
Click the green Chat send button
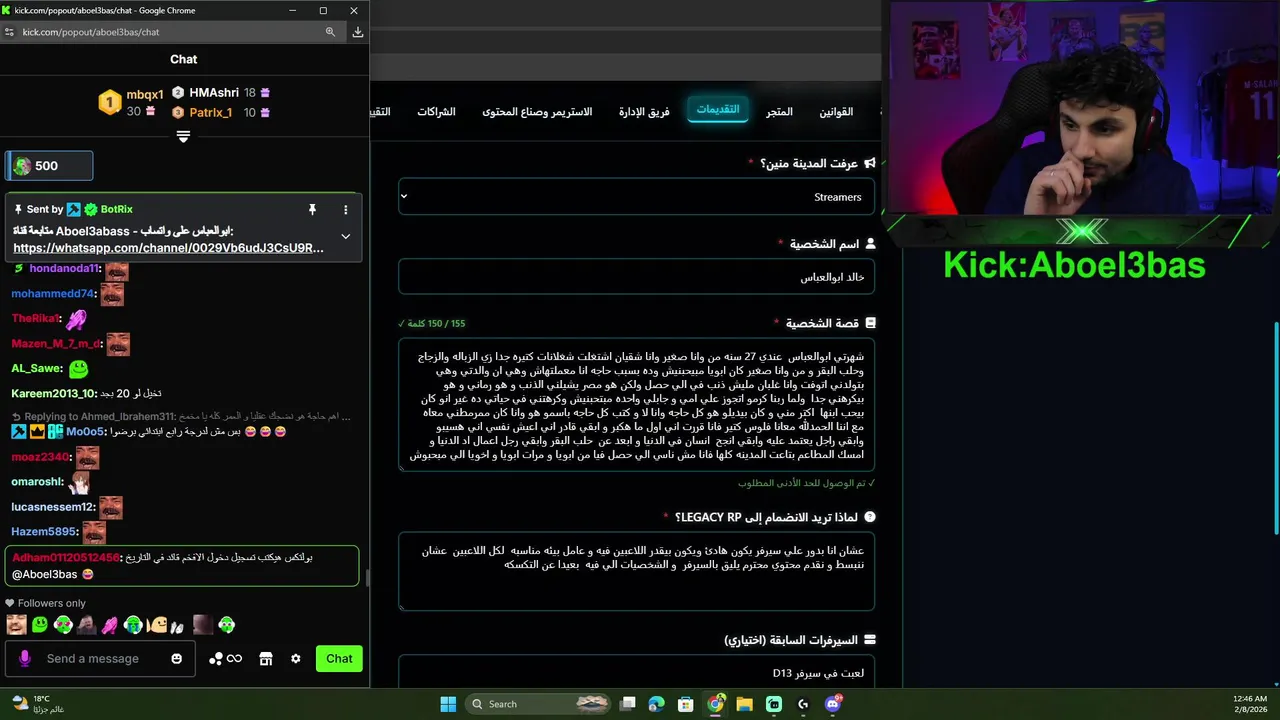pyautogui.click(x=339, y=658)
